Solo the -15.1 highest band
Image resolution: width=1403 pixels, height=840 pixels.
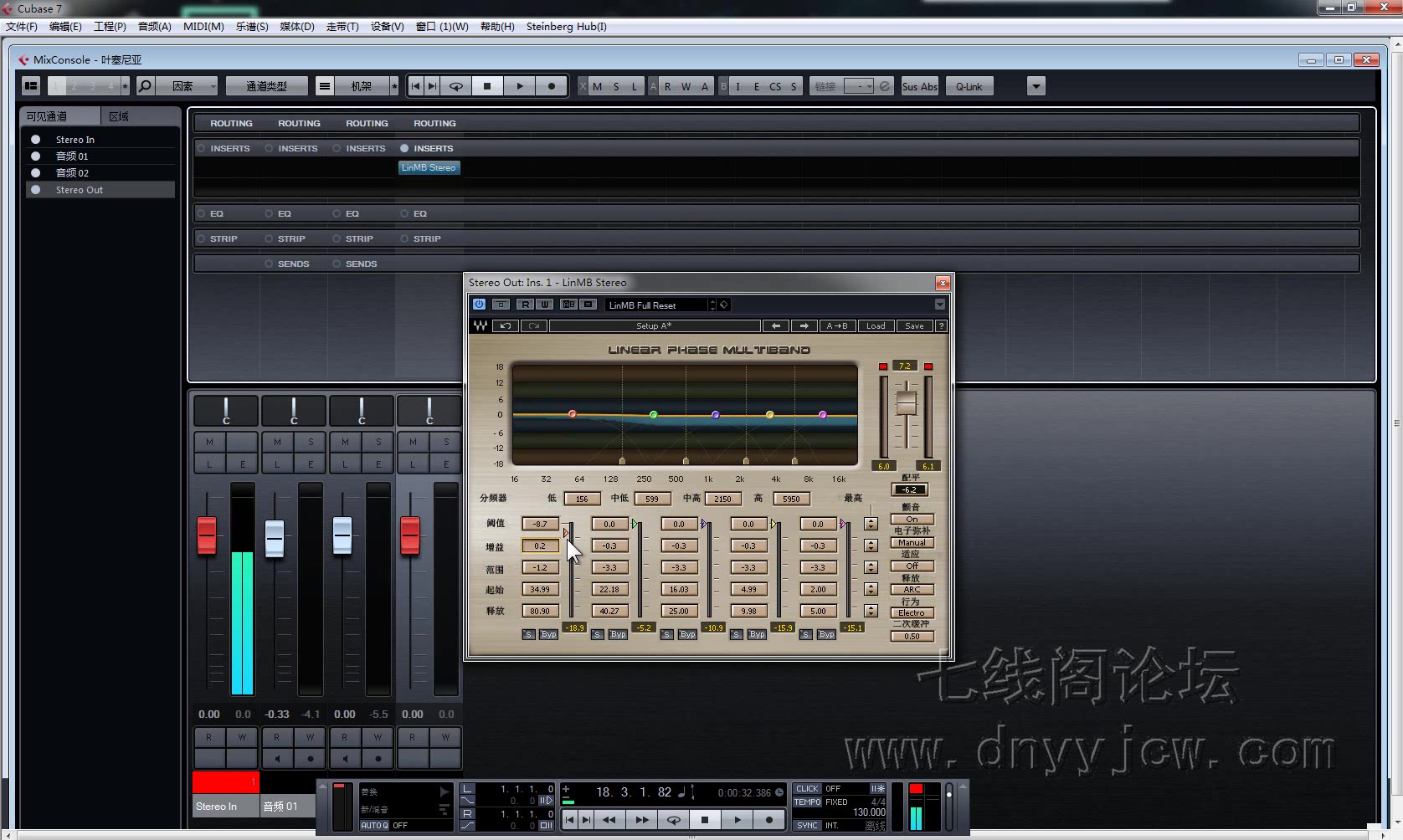(805, 634)
